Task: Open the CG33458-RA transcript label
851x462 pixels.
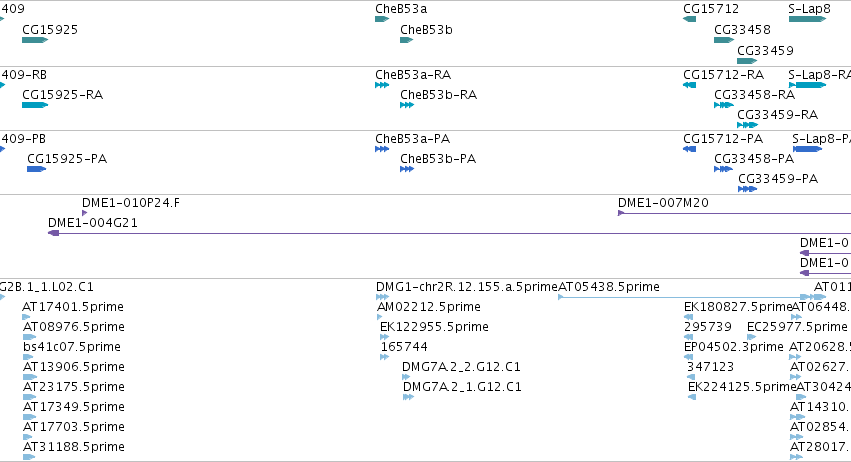Action: tap(754, 94)
